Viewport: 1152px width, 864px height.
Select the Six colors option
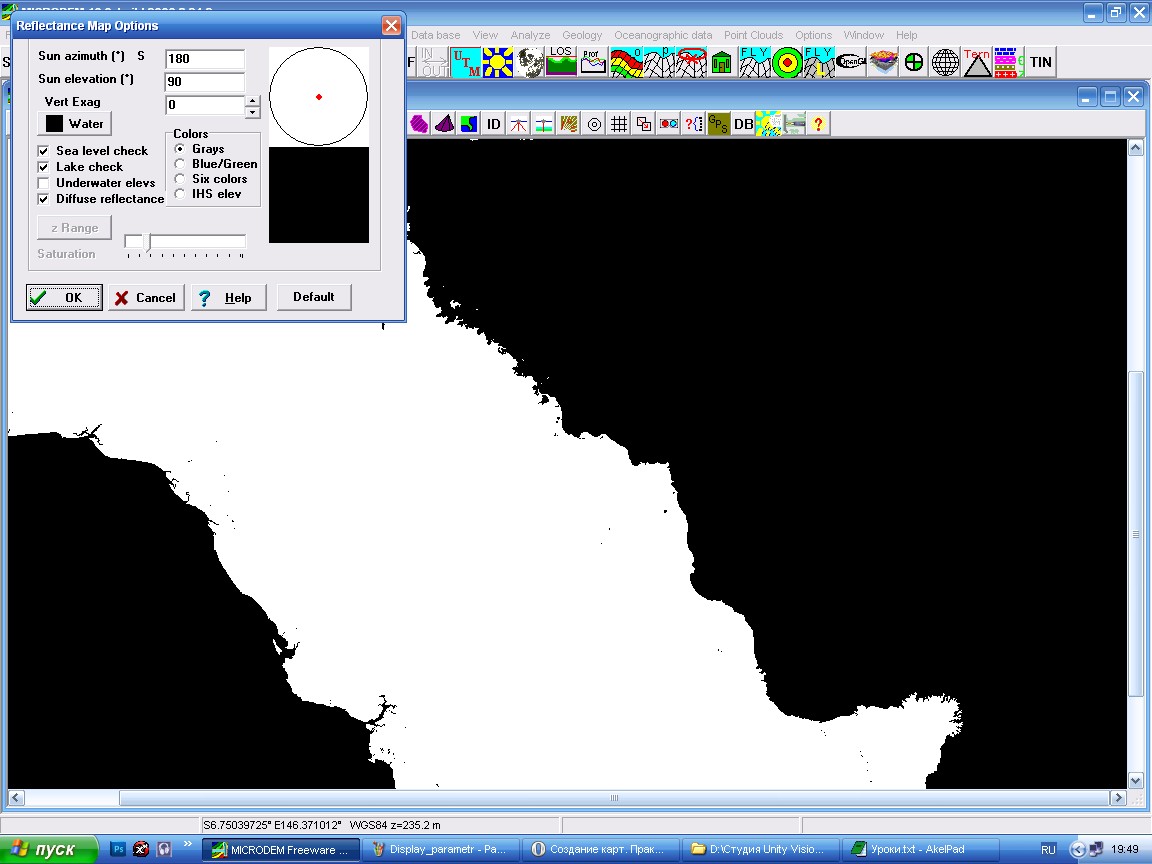click(179, 179)
